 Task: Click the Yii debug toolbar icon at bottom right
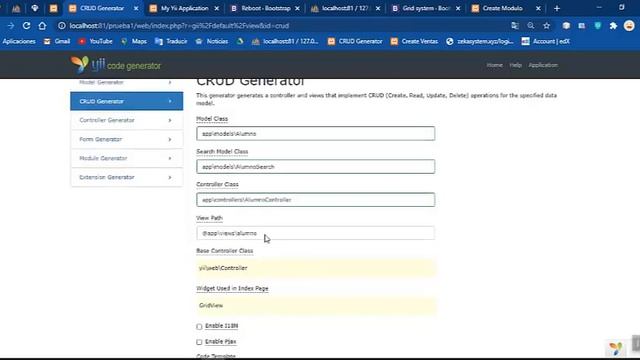click(x=616, y=348)
